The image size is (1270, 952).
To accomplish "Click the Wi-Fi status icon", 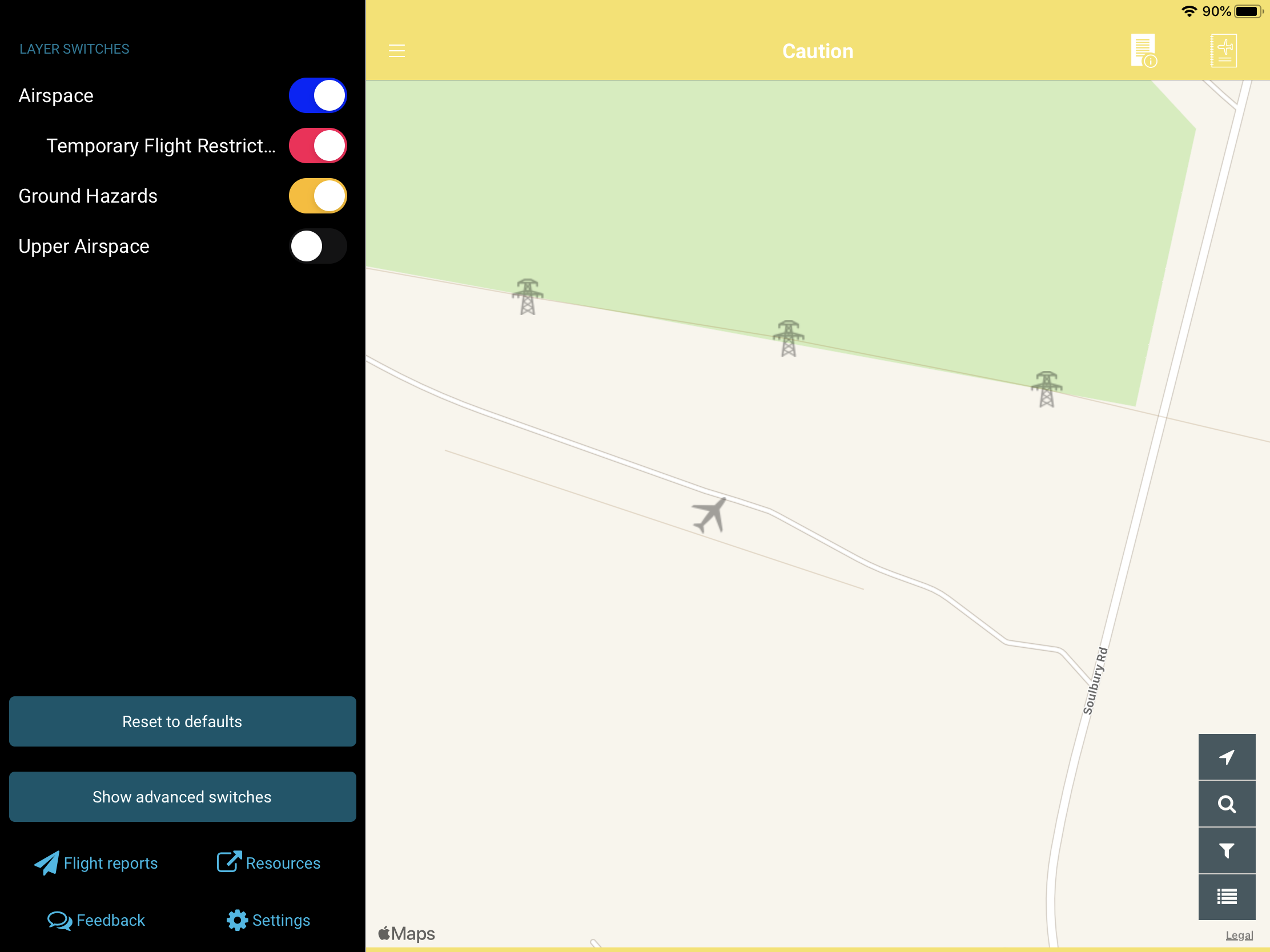I will point(1188,11).
